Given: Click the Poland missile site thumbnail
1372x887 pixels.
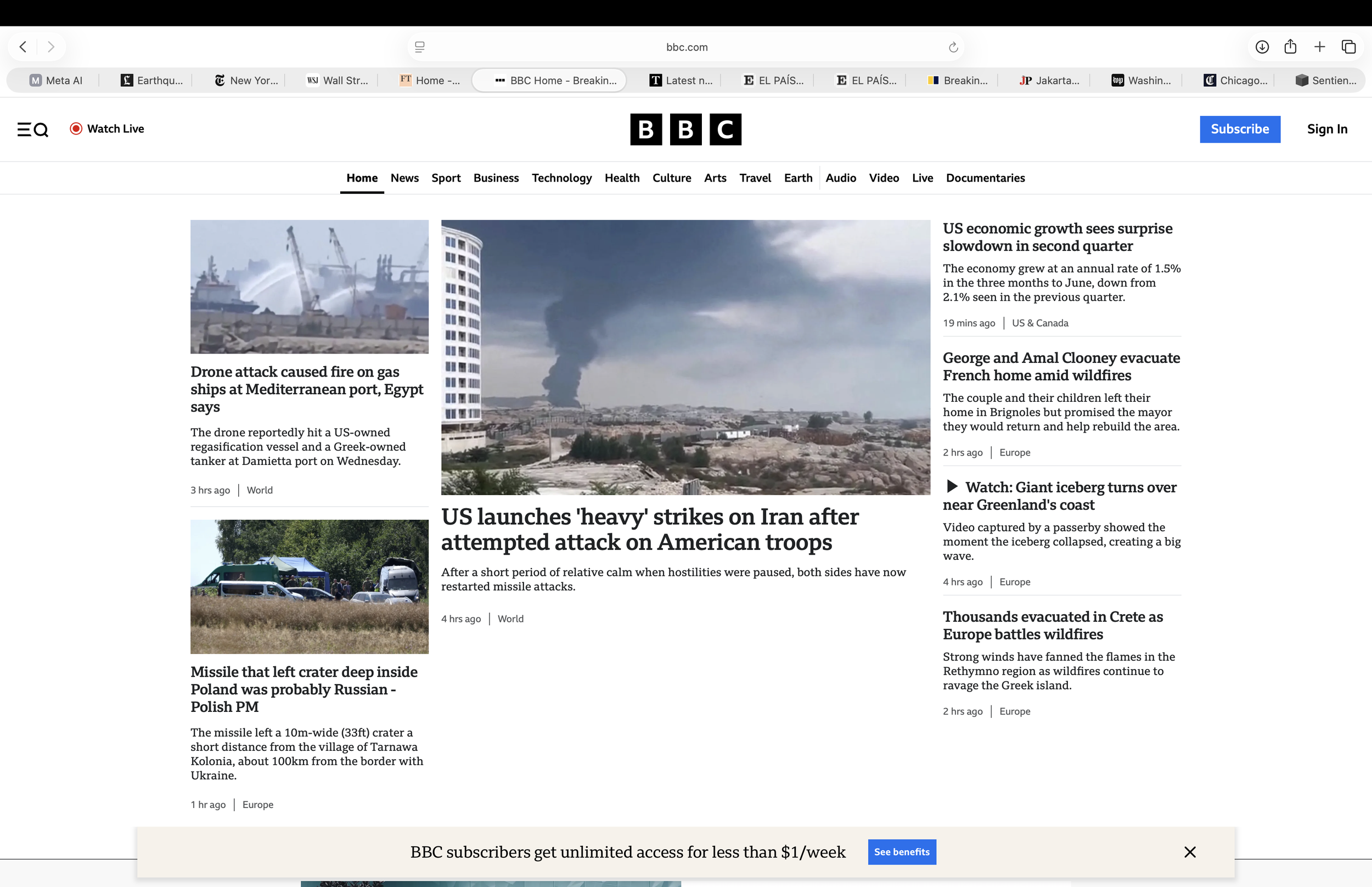Looking at the screenshot, I should click(x=309, y=587).
